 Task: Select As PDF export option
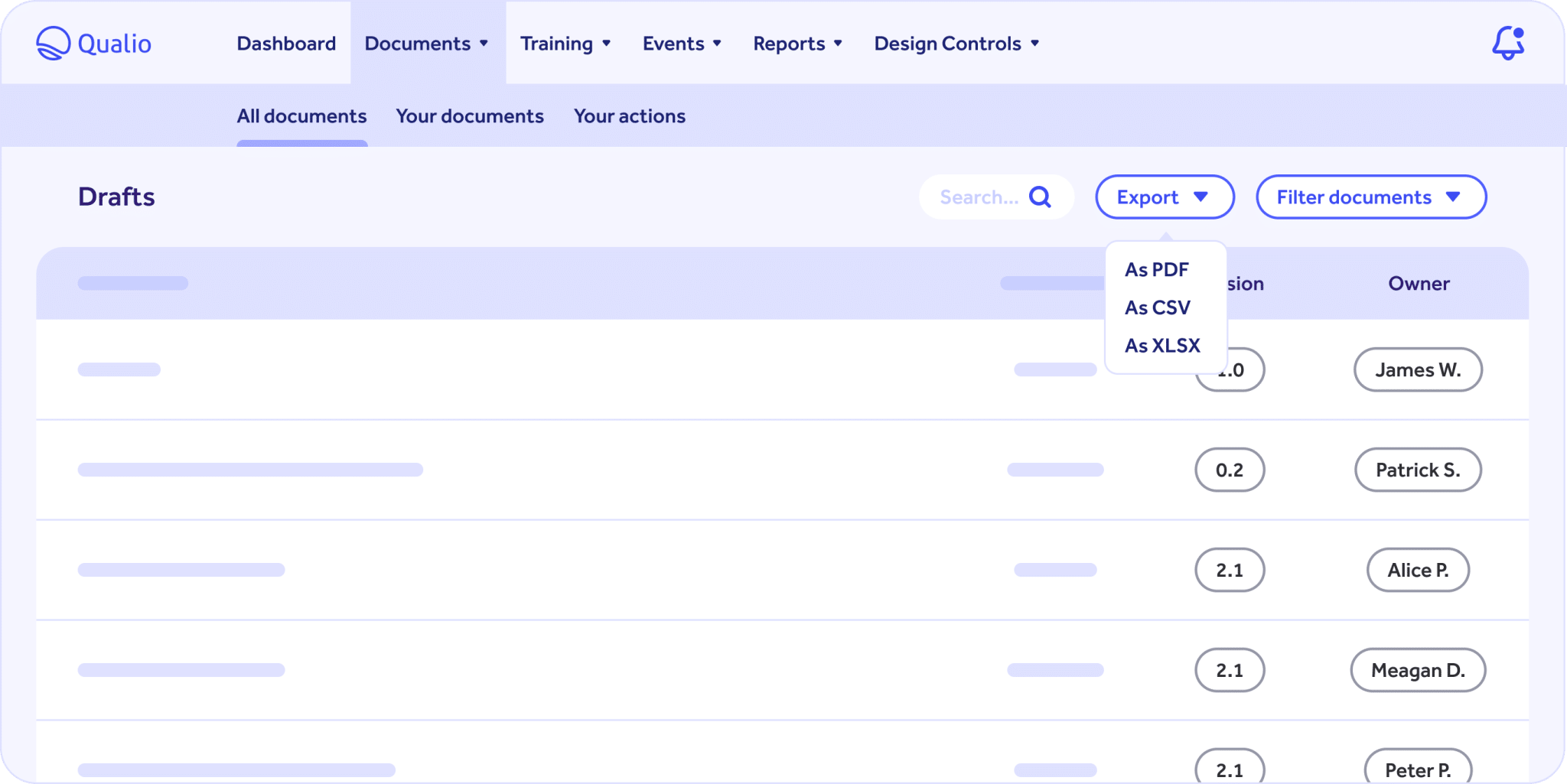(x=1155, y=269)
